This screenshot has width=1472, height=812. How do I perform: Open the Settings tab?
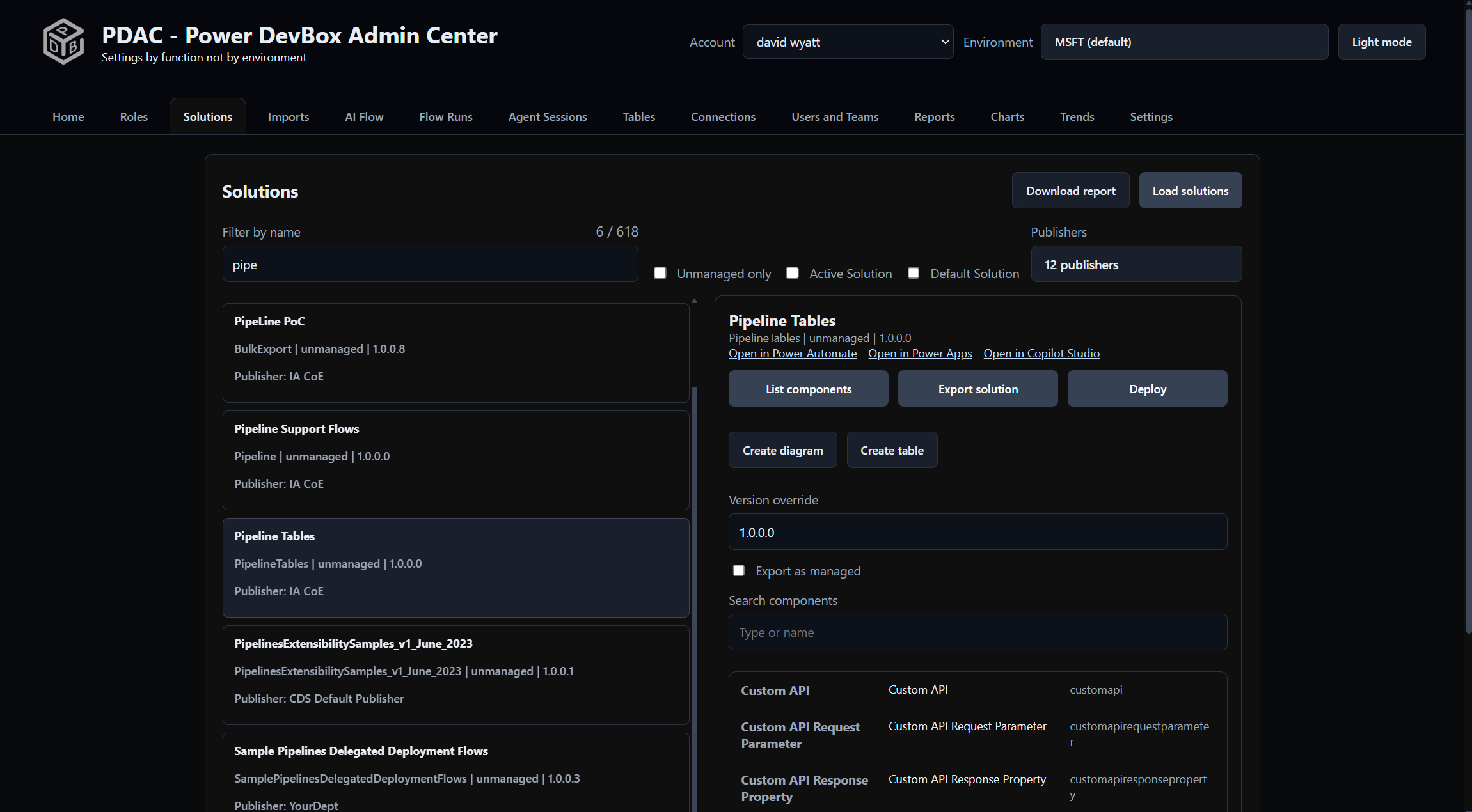click(x=1151, y=116)
